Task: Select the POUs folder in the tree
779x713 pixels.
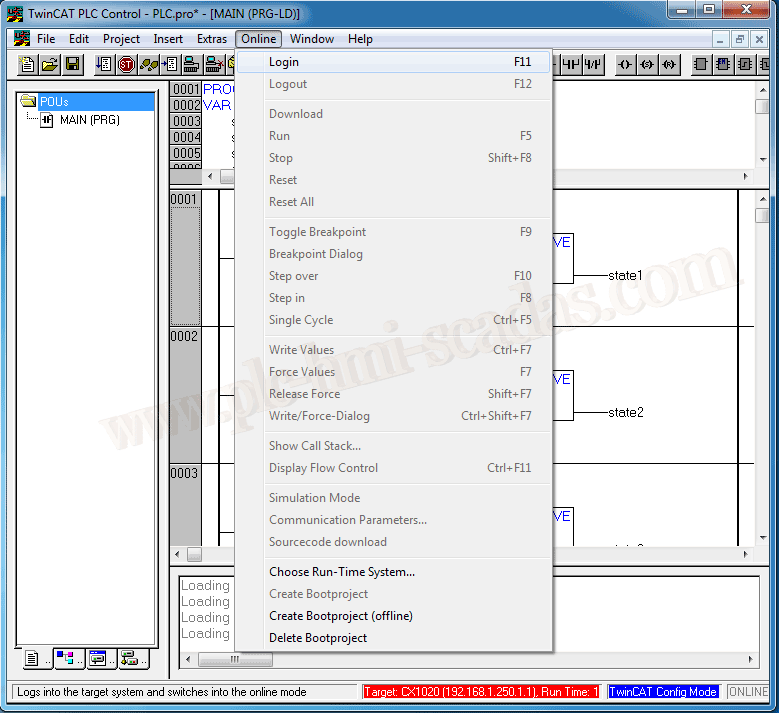Action: [54, 102]
